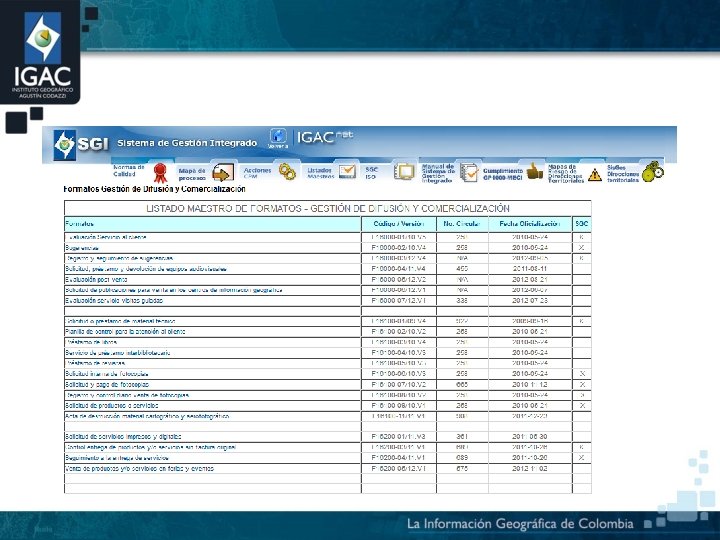The width and height of the screenshot is (720, 540).
Task: Click the Listado Maestro de Formatos table title
Action: coord(328,208)
